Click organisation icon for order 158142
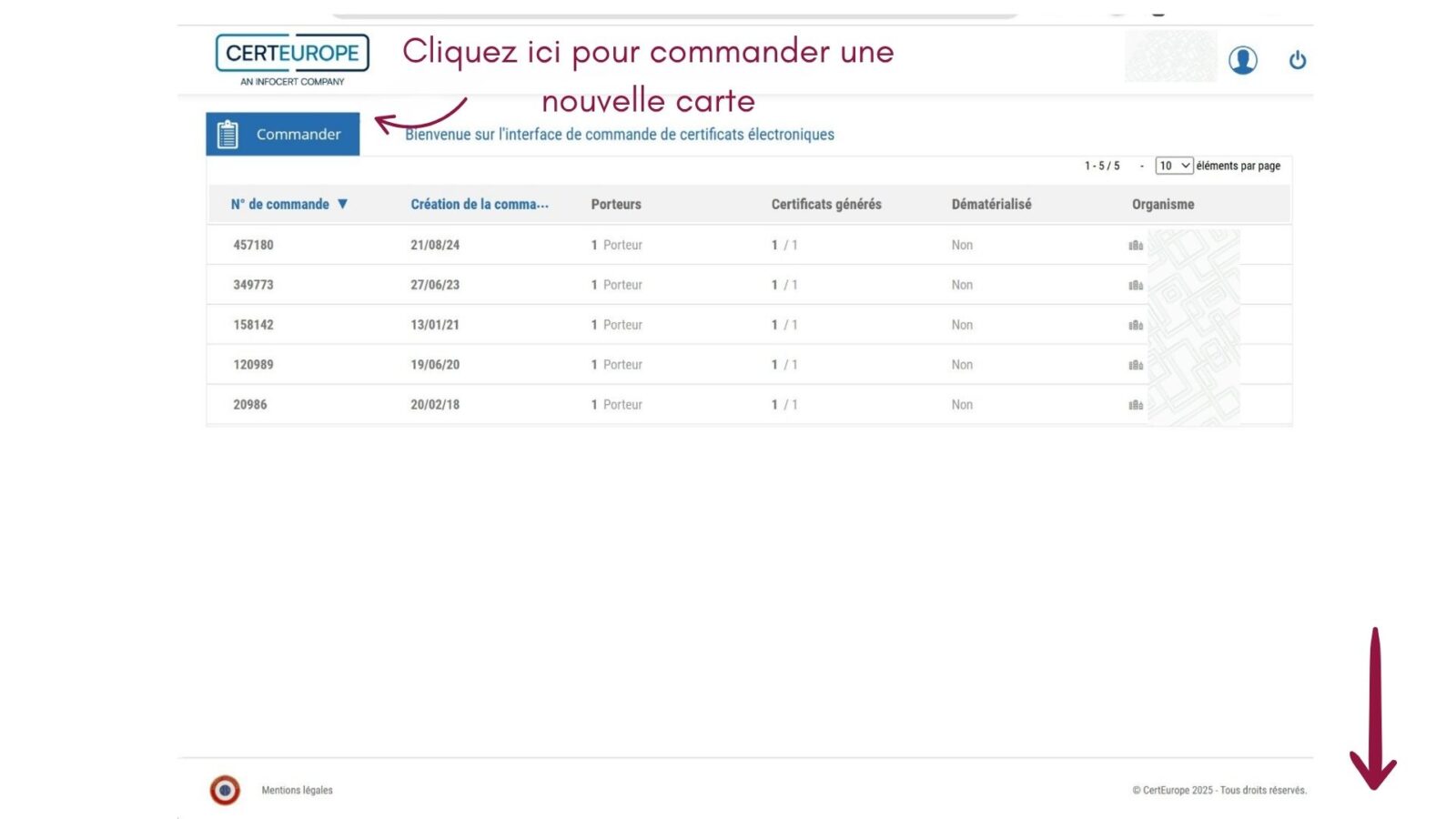Screen dimensions: 1456x819 [x=1136, y=325]
